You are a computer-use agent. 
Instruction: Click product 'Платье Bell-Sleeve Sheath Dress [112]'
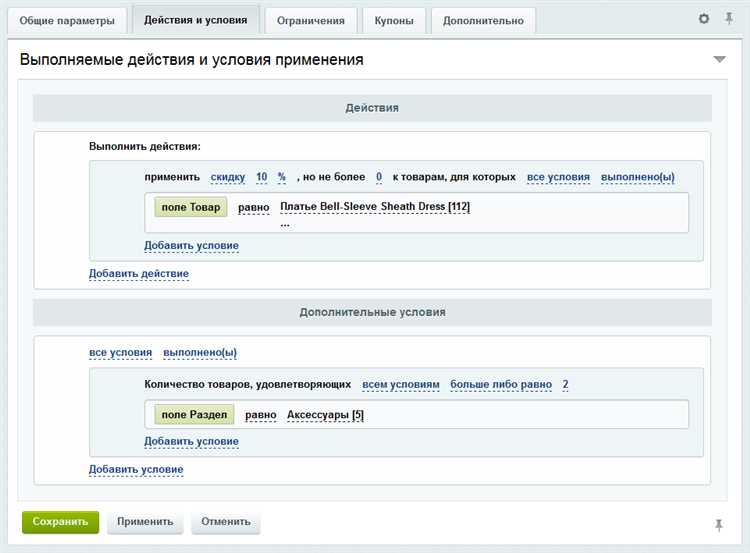point(375,207)
